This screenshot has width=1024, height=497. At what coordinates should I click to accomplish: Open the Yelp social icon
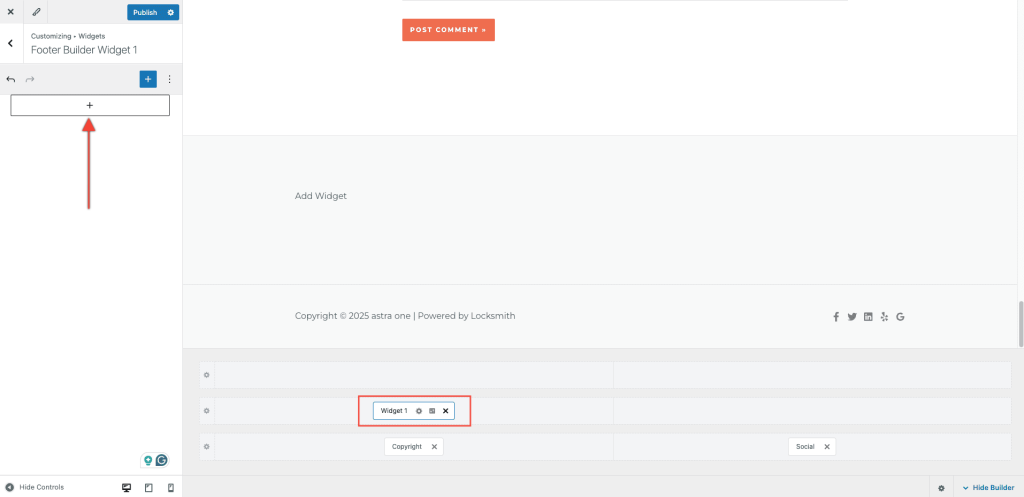coord(884,317)
